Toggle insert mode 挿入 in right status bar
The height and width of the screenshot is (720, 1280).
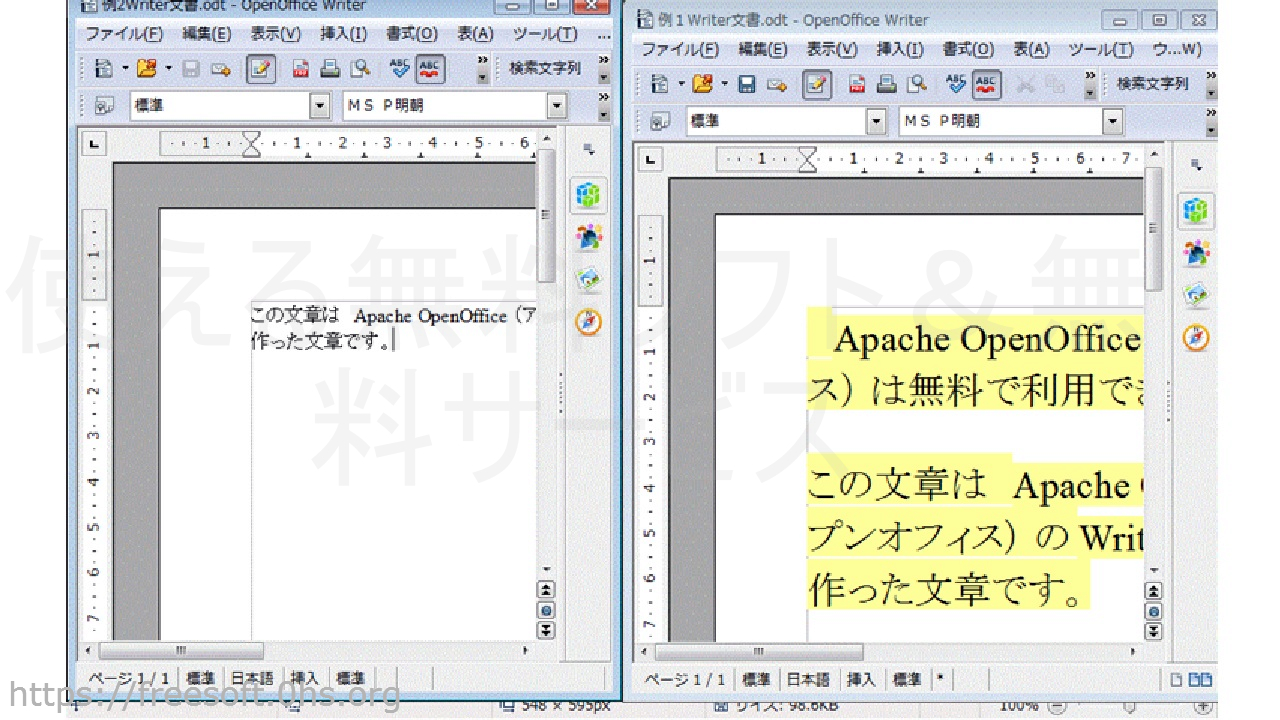coord(860,680)
